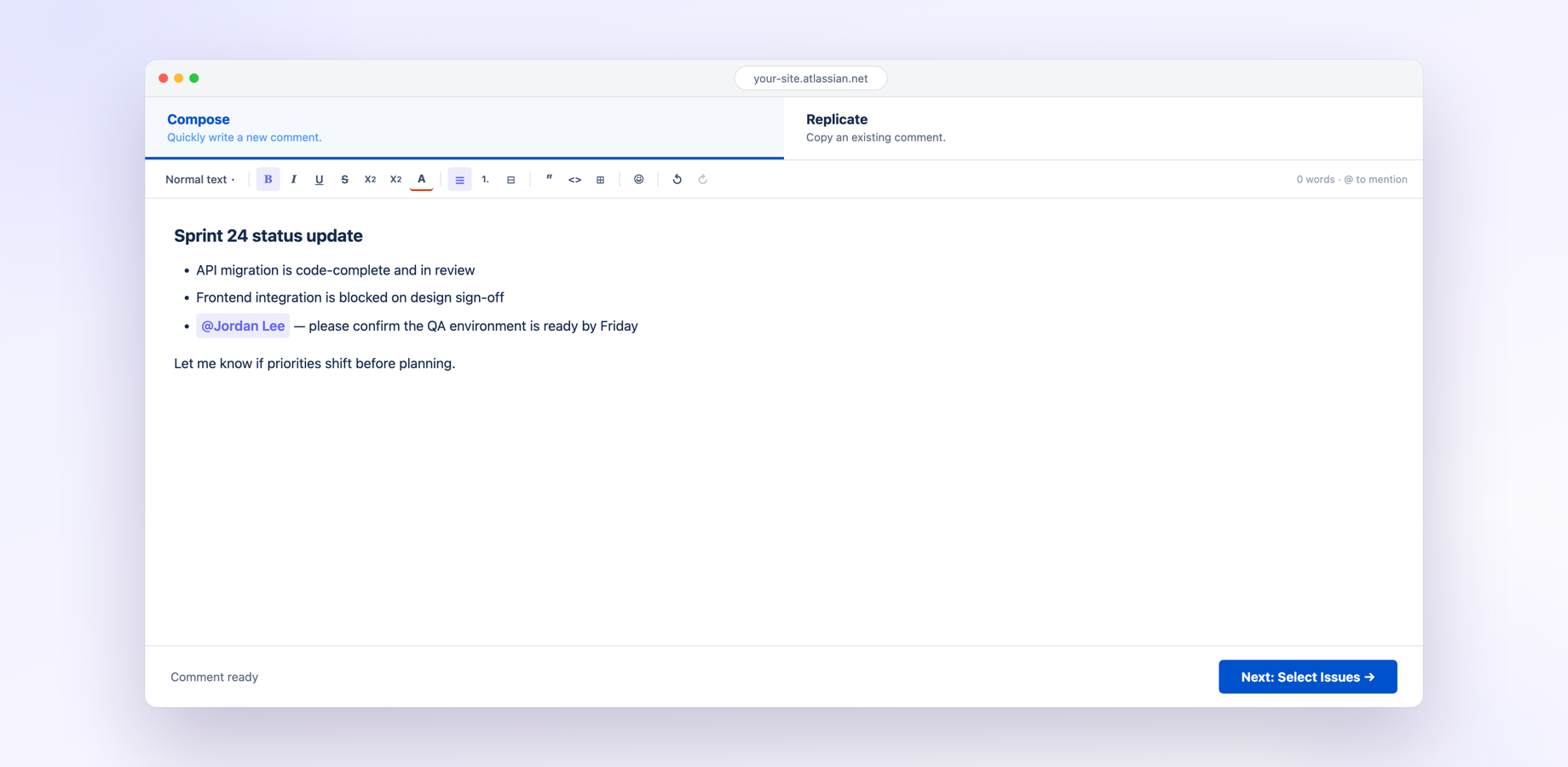Insert a numbered list
Image resolution: width=1568 pixels, height=767 pixels.
485,179
